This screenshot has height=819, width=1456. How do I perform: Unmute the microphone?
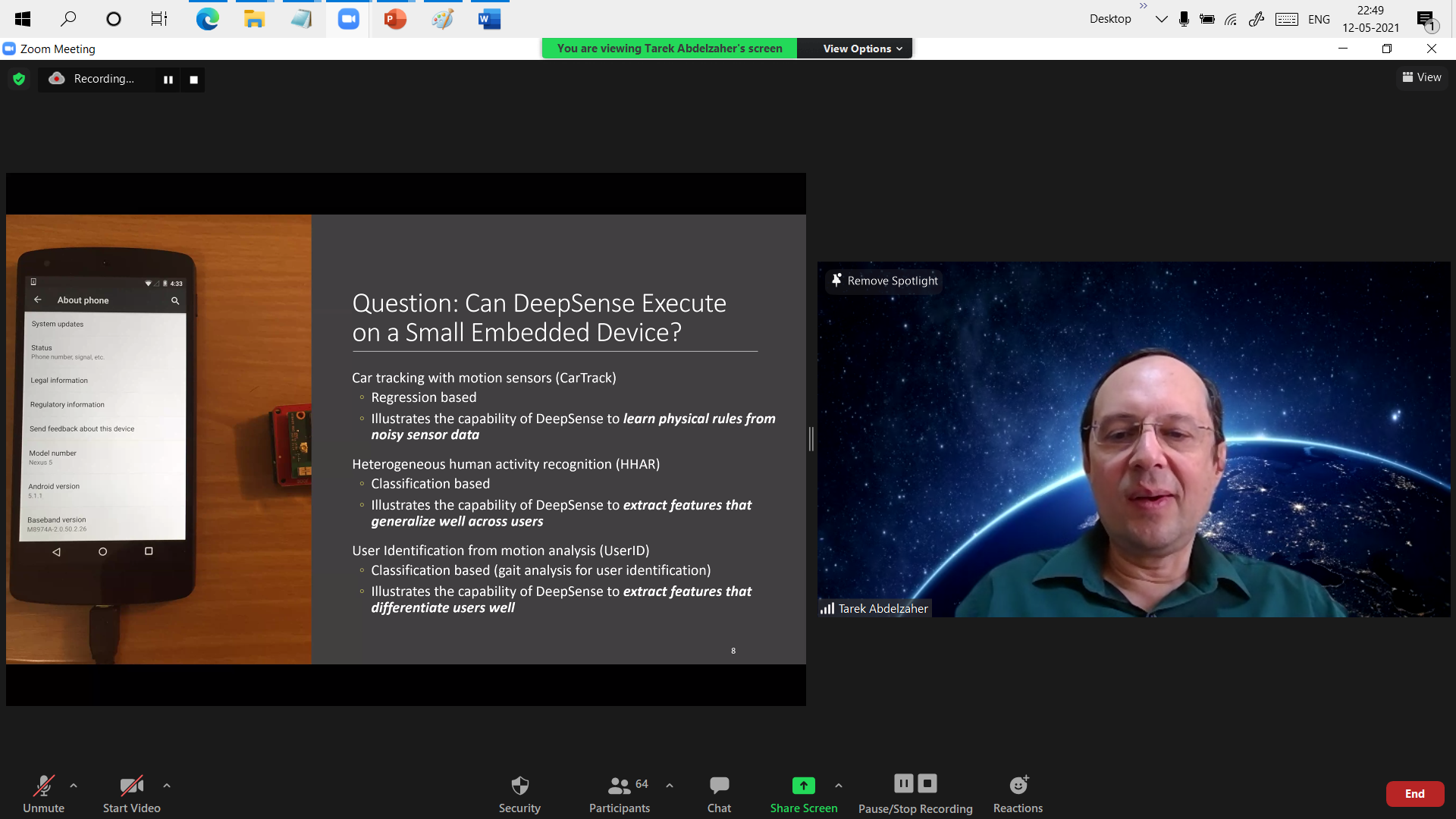pos(43,793)
